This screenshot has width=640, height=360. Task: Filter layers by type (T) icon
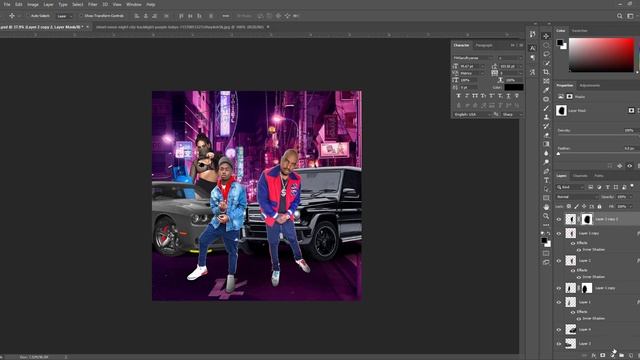[x=607, y=187]
